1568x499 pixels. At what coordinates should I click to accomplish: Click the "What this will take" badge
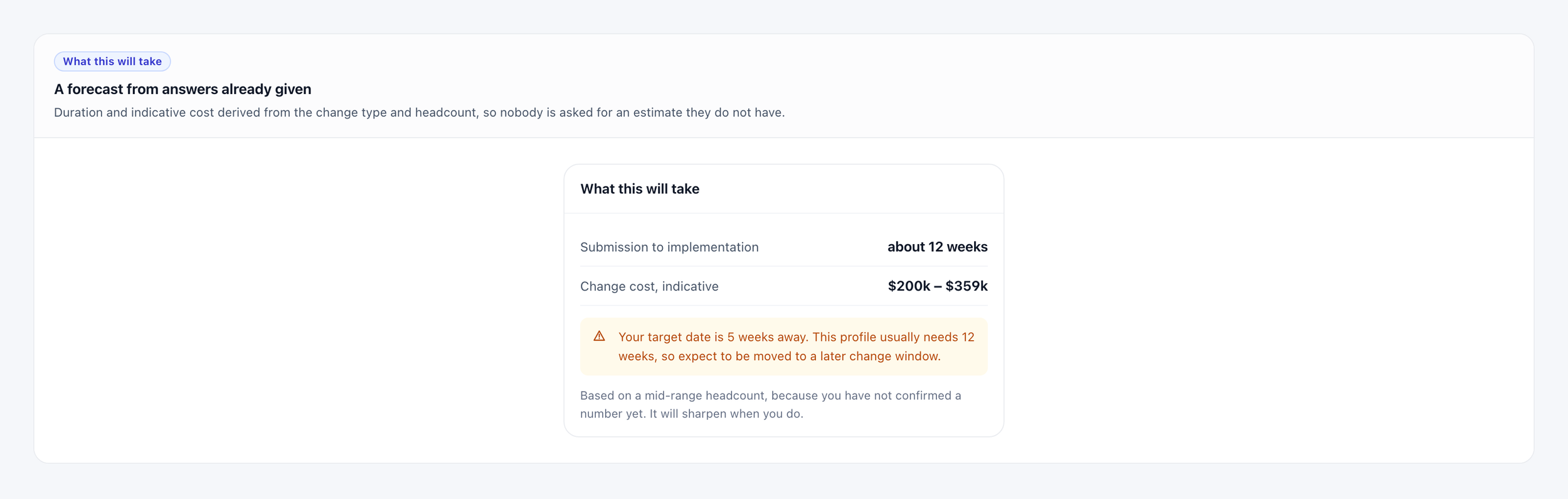(112, 62)
